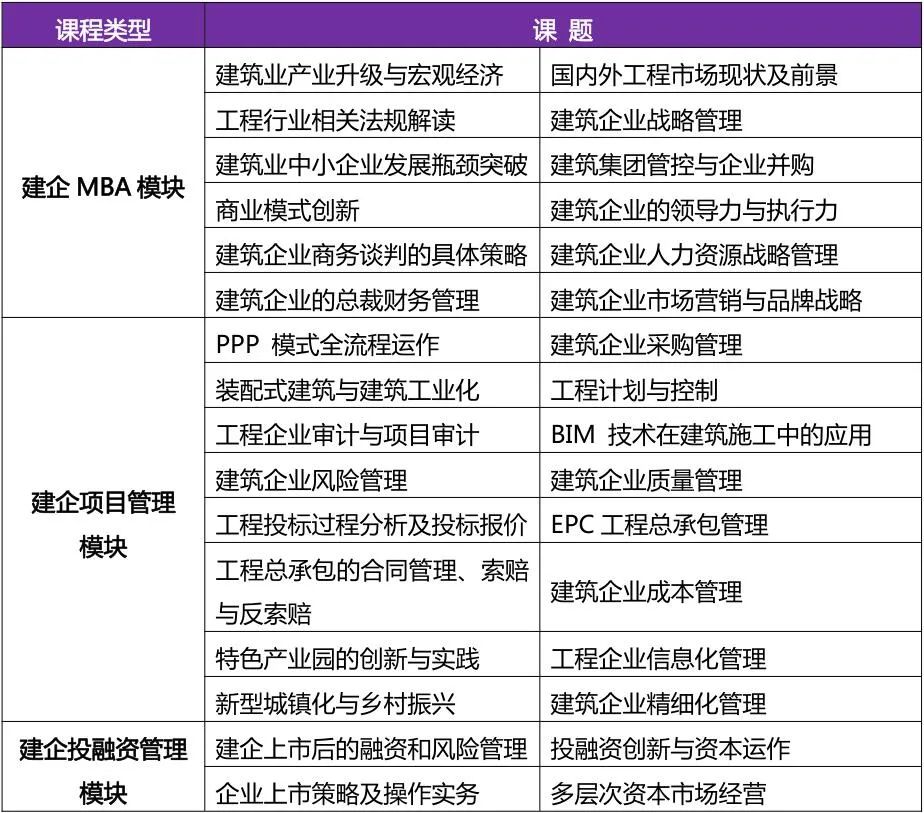Click 工程总承包的合同管理、索赔与反索赔 cell
Image resolution: width=924 pixels, height=813 pixels.
(x=372, y=587)
